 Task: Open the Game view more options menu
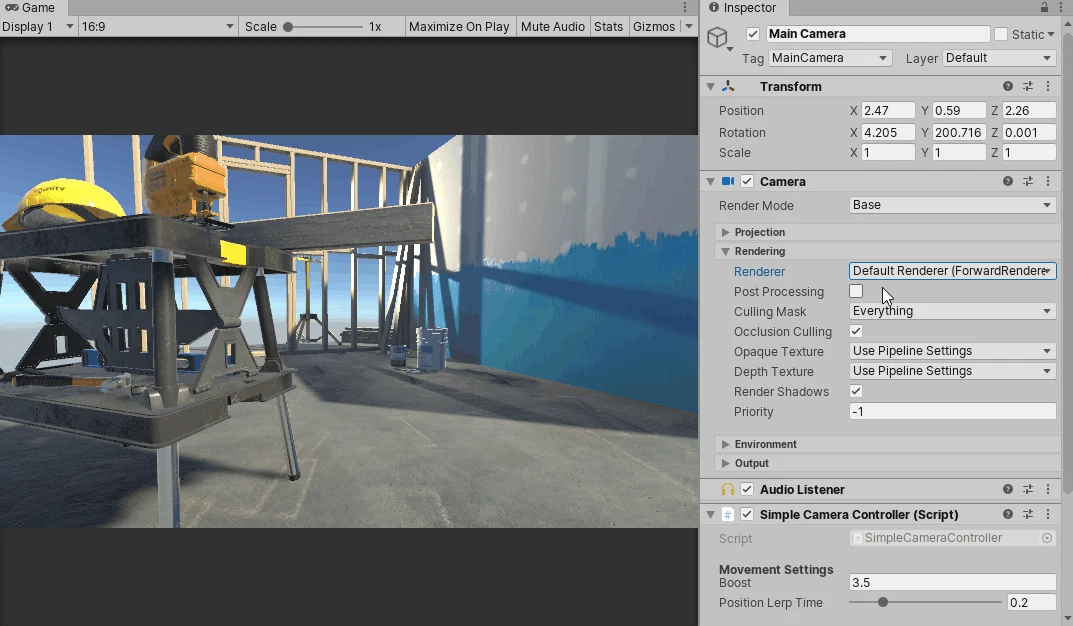point(685,8)
